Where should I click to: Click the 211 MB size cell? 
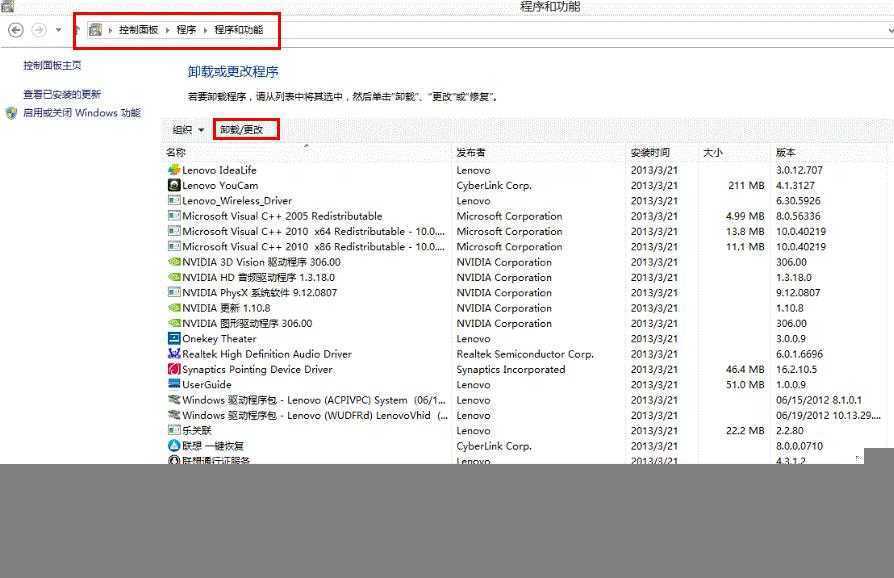(x=746, y=185)
